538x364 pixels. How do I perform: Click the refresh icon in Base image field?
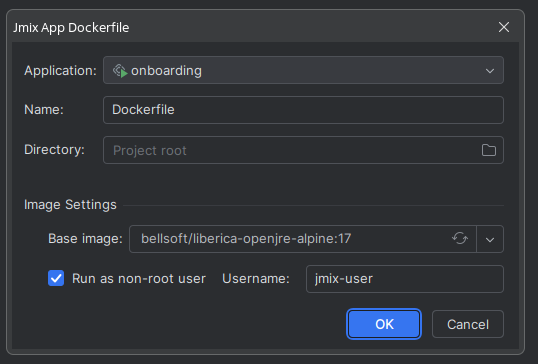(460, 238)
